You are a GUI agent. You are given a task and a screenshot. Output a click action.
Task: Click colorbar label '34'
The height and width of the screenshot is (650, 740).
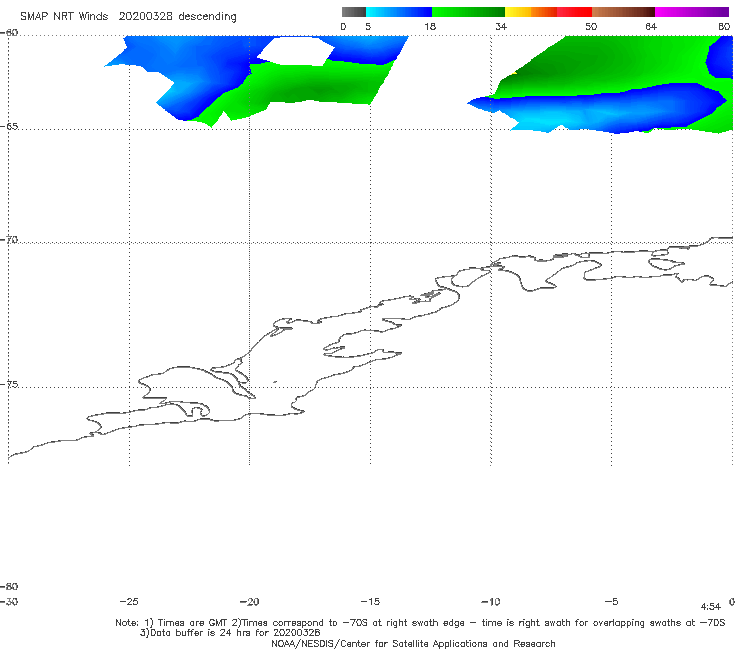pos(501,27)
